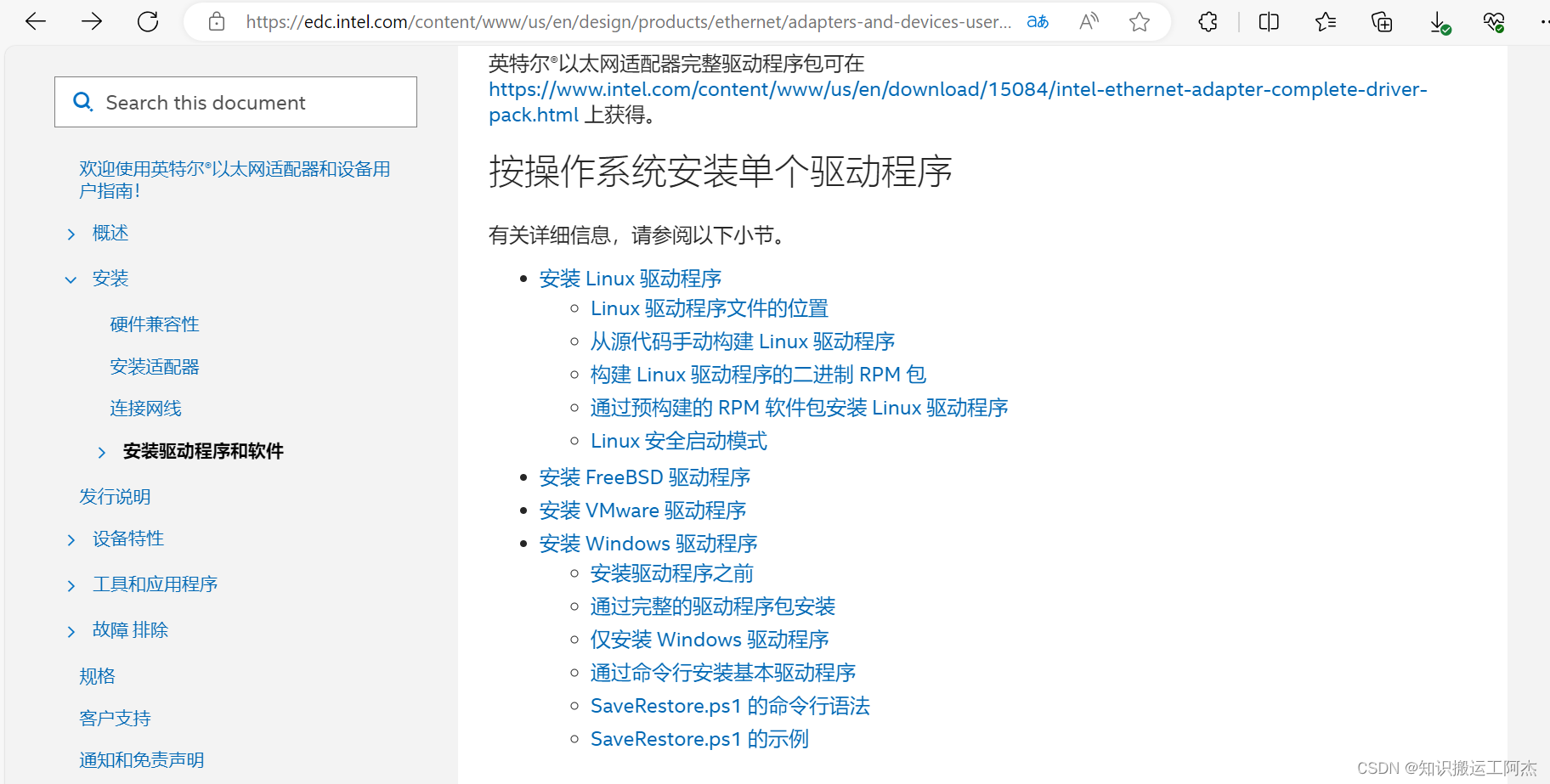The width and height of the screenshot is (1550, 784).
Task: Start Read aloud for this page
Action: click(x=1089, y=21)
